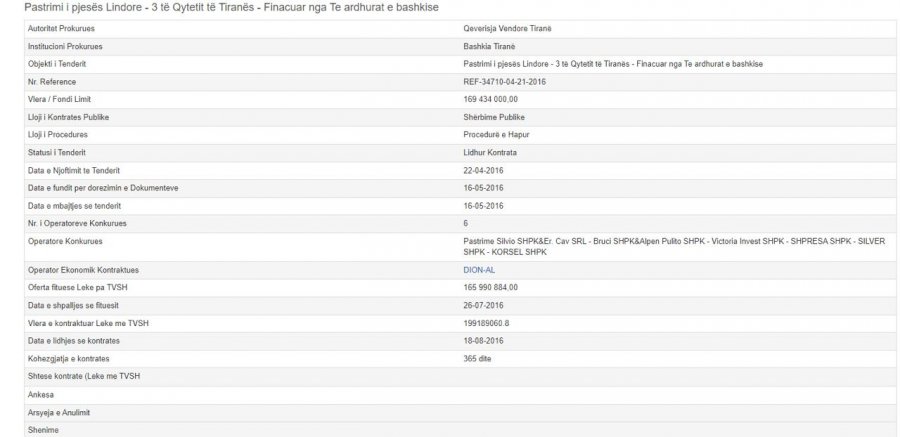The image size is (900, 437).
Task: Click the 'Operator Ekonomik Kontraktues' label
Action: (x=83, y=271)
